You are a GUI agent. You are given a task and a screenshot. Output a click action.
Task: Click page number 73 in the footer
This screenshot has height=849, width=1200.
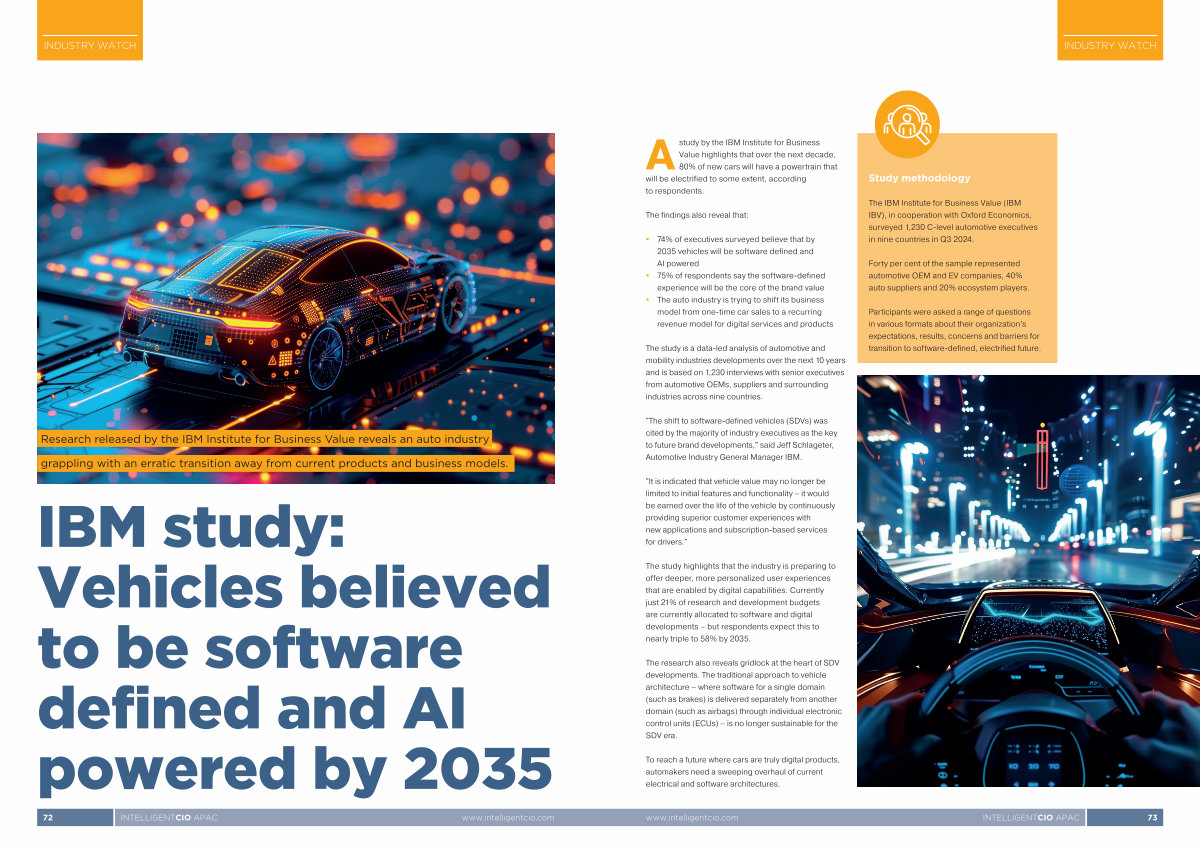1152,818
